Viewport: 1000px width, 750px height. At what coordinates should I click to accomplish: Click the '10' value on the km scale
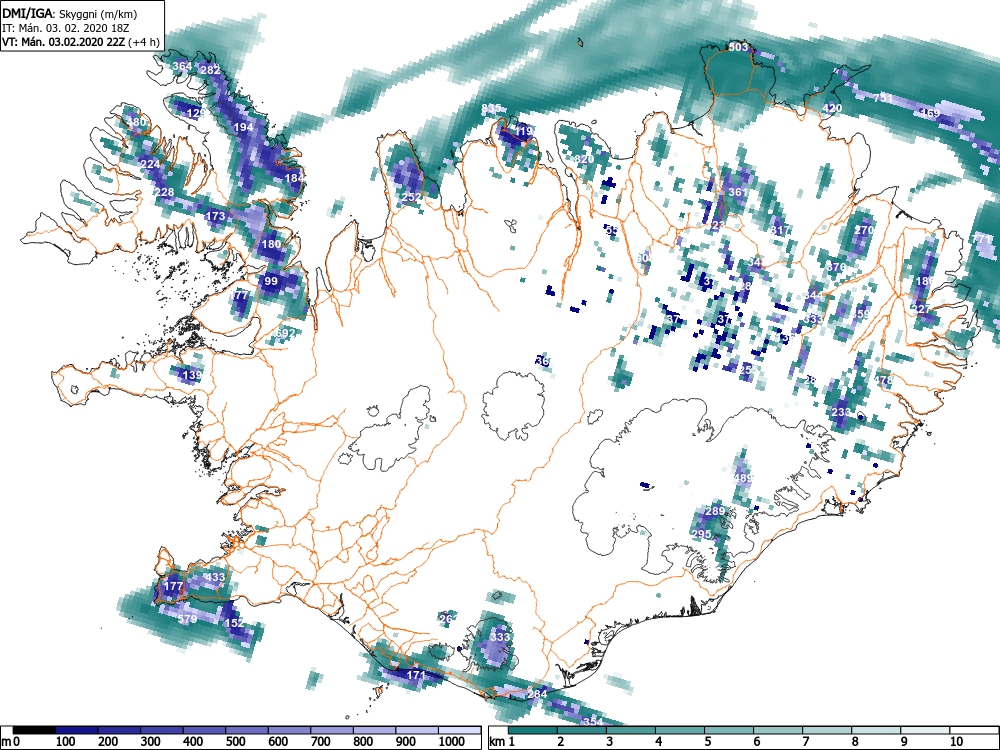(955, 742)
